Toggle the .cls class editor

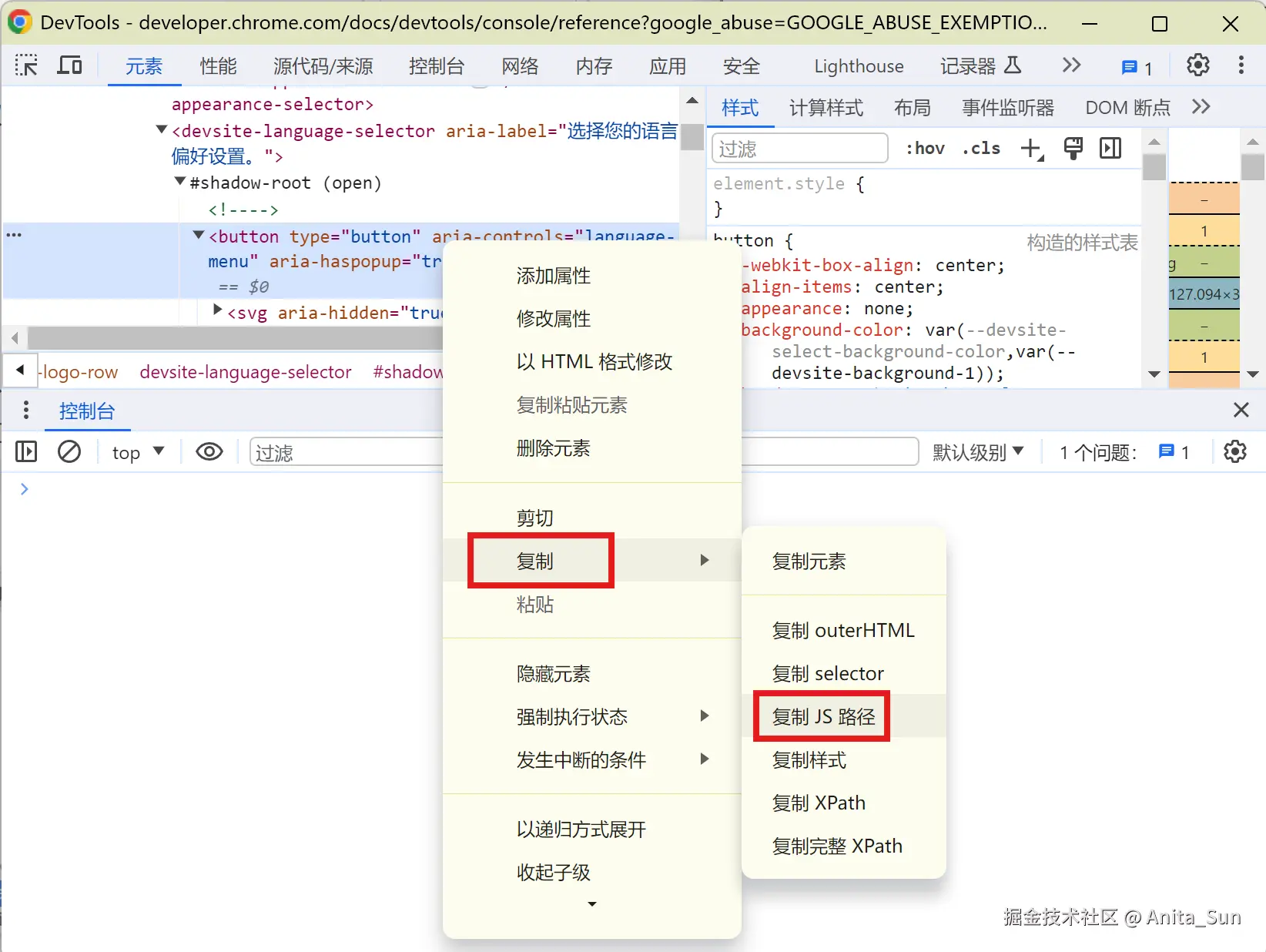coord(981,148)
